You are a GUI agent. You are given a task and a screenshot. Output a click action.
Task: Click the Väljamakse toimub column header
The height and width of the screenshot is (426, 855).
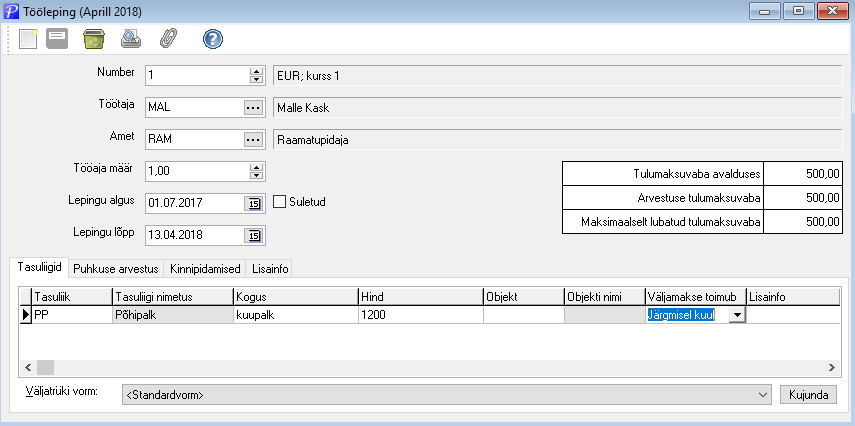pos(696,297)
